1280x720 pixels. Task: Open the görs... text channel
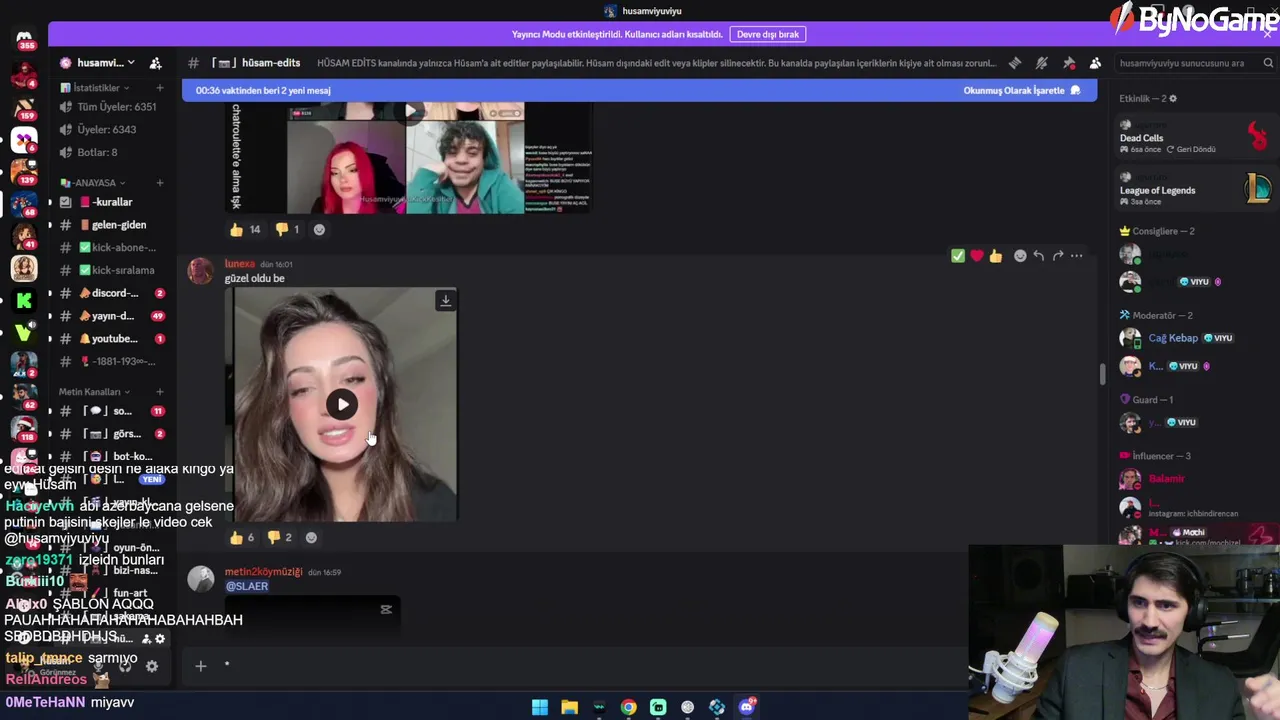(110, 434)
